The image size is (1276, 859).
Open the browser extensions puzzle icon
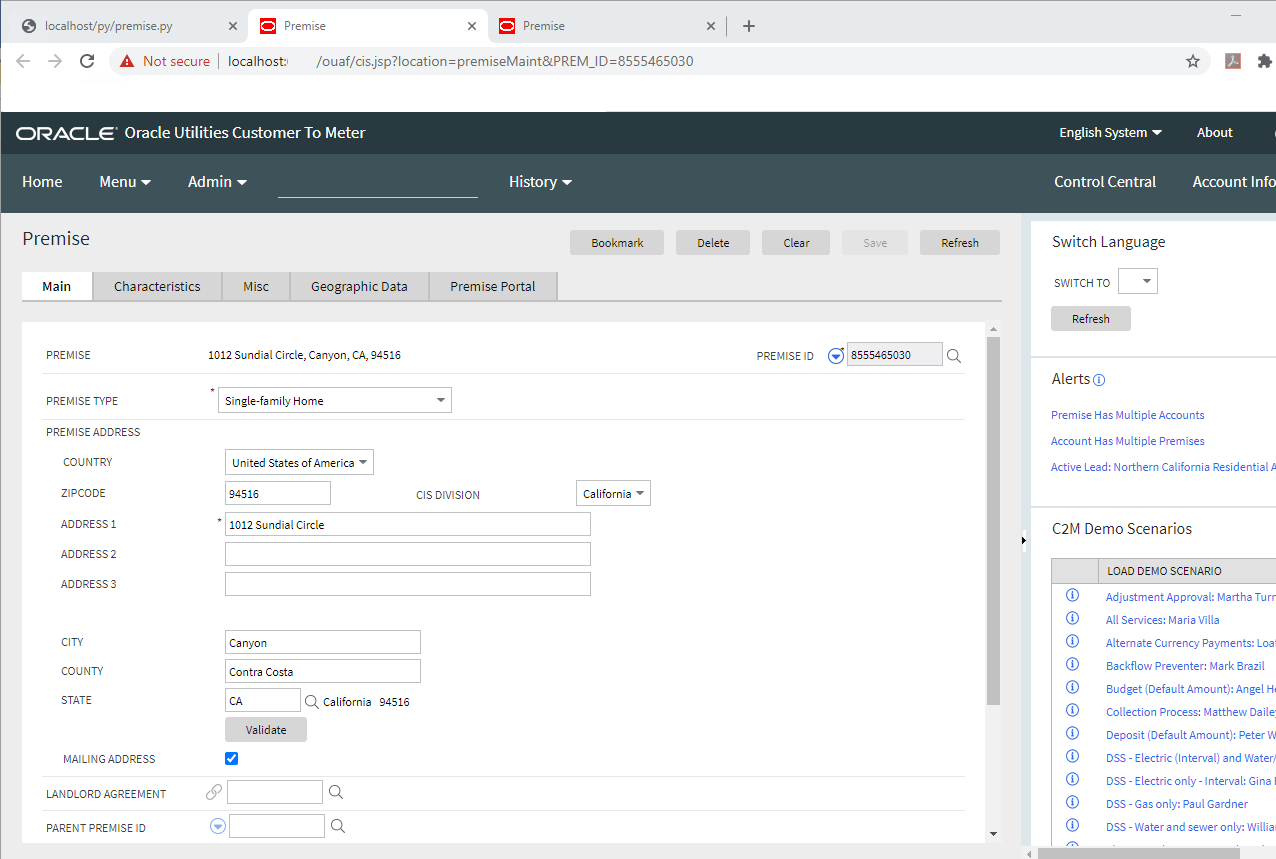pyautogui.click(x=1265, y=61)
